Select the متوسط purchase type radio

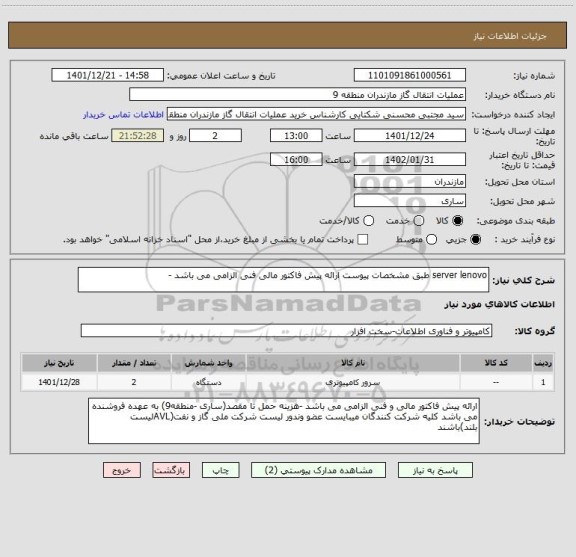pyautogui.click(x=431, y=240)
